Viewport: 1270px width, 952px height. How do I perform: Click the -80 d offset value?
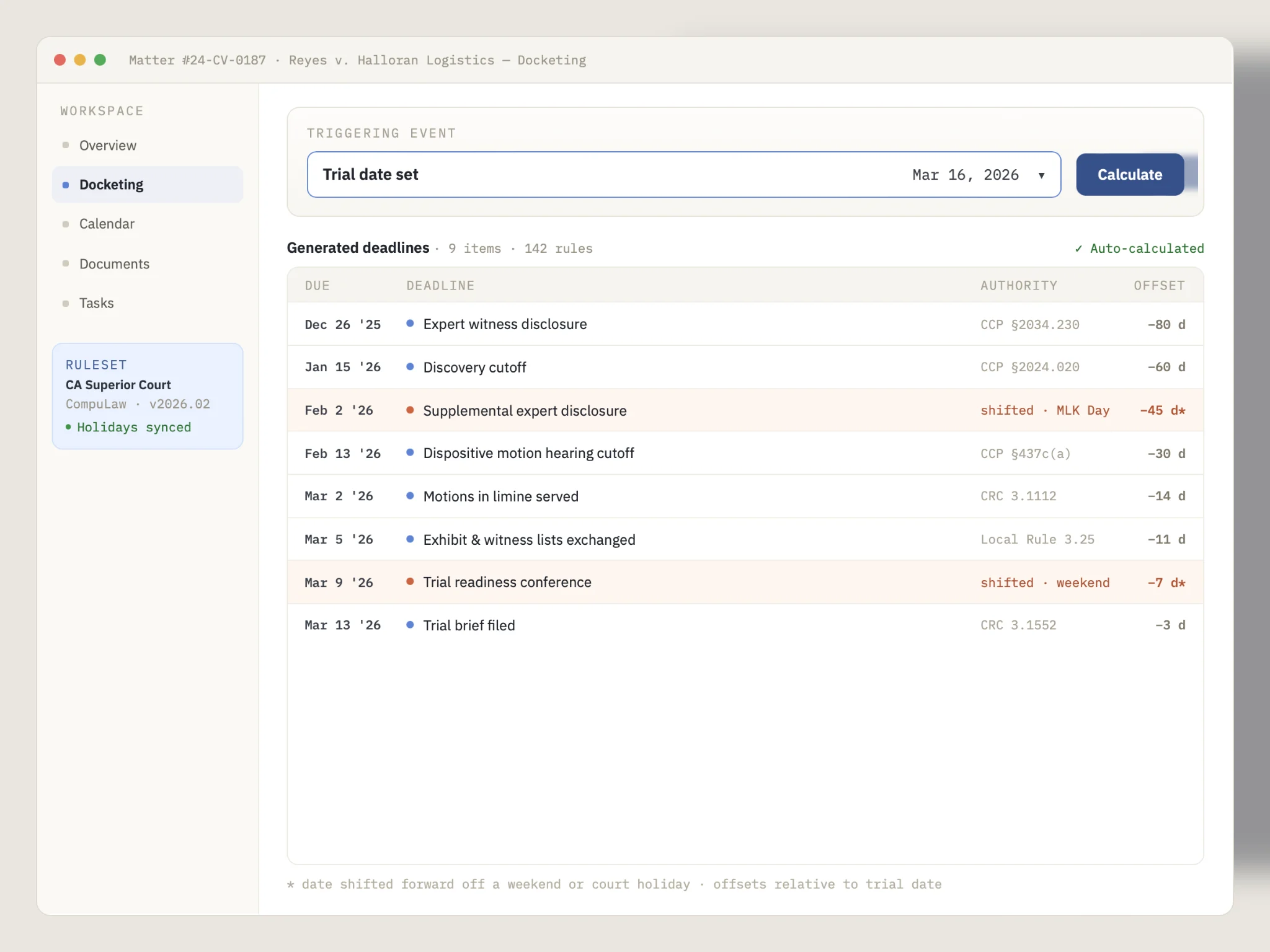point(1166,325)
